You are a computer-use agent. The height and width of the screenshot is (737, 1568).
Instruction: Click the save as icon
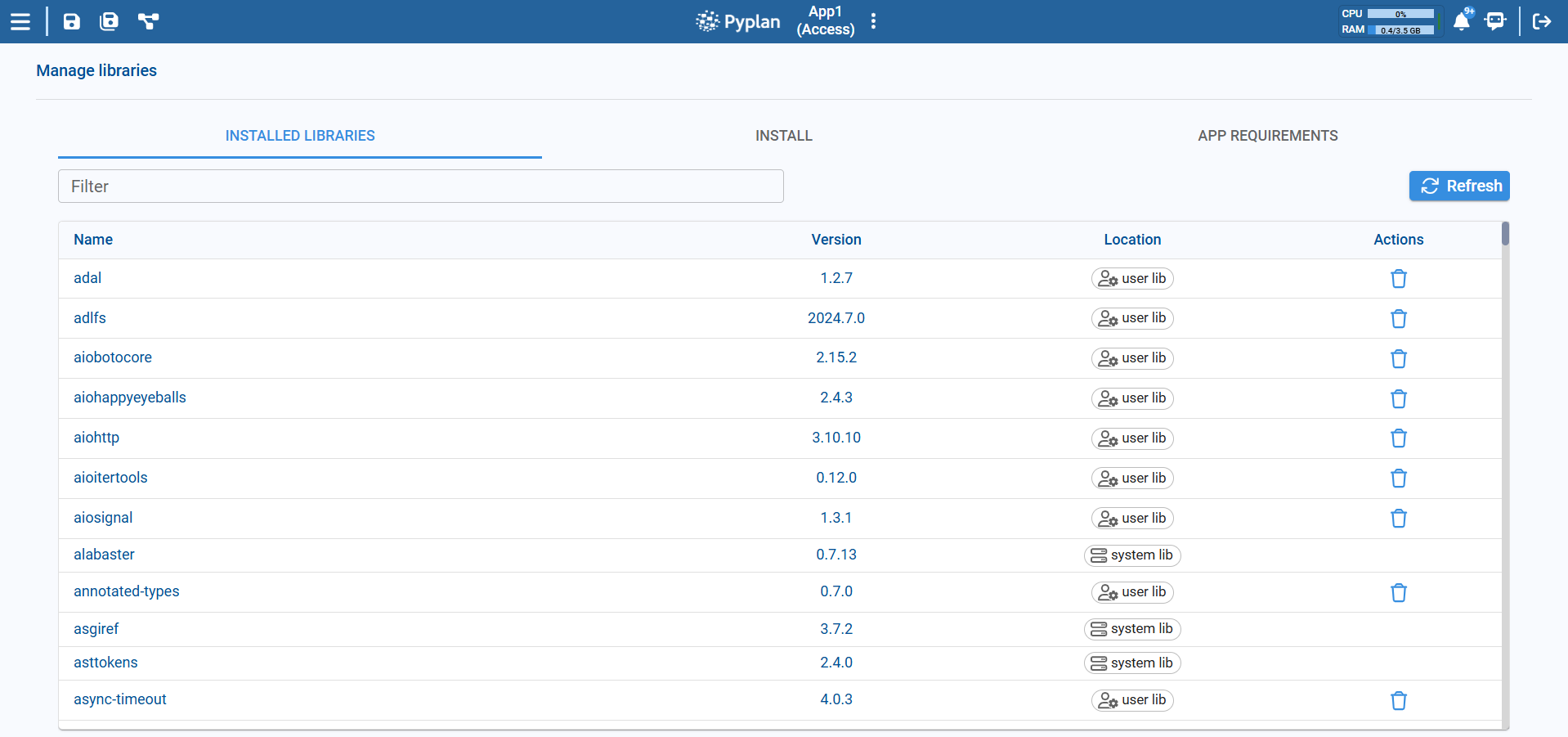[109, 21]
